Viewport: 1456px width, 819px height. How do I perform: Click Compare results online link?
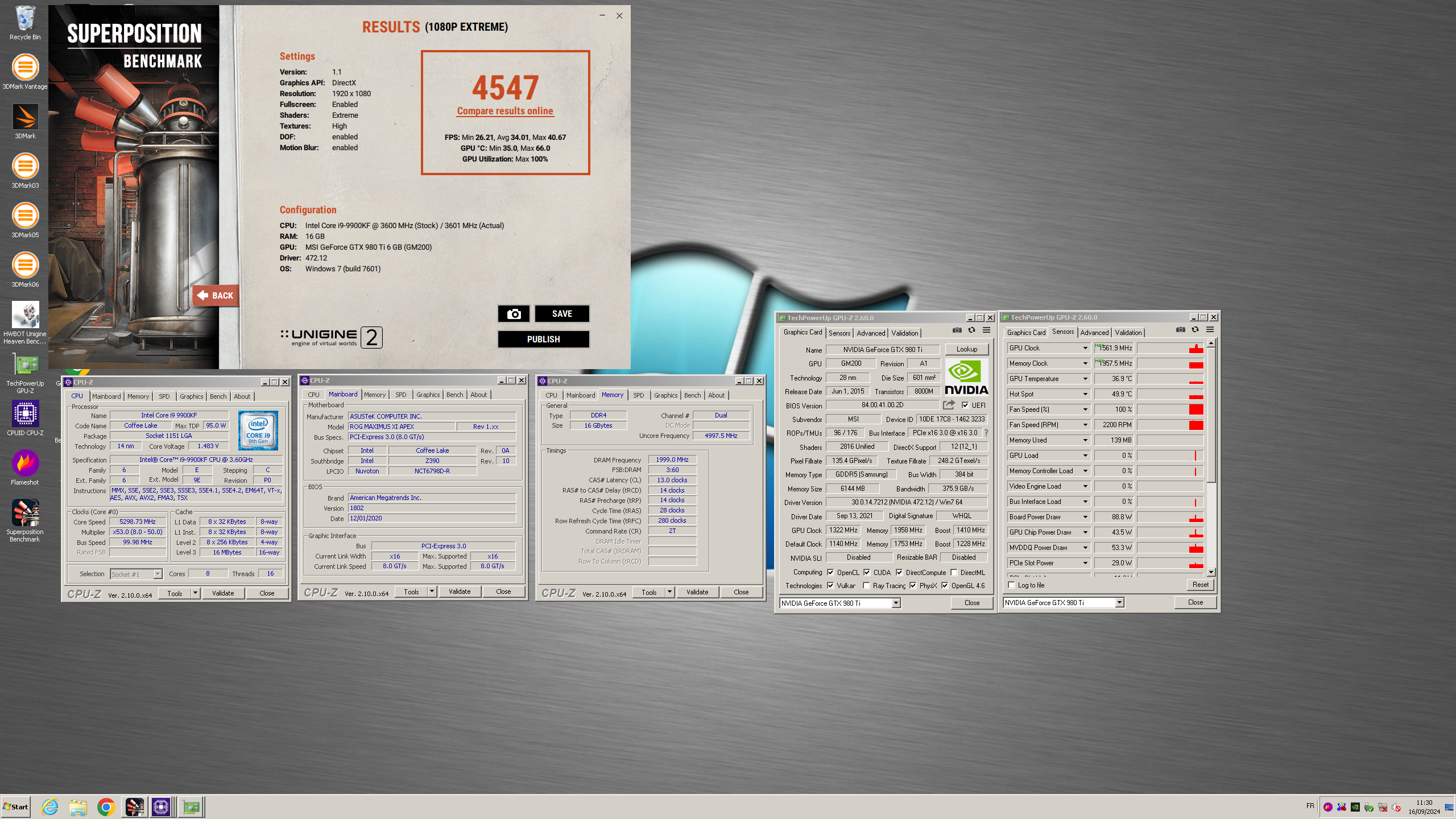(x=505, y=111)
